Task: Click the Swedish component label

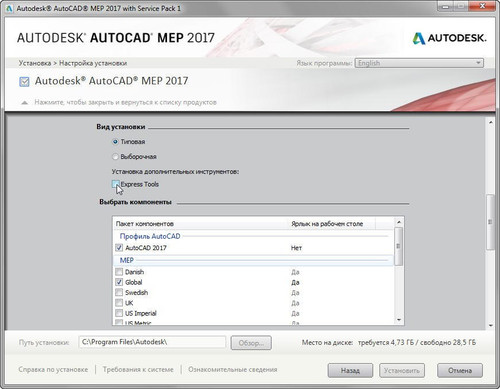Action: (x=136, y=293)
